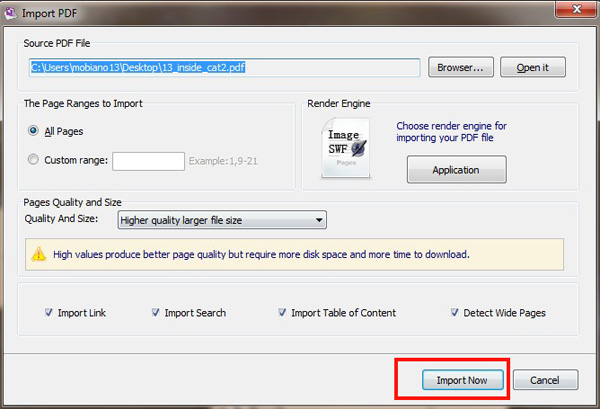Click the 'Pages Quality and Size' label

click(x=72, y=202)
